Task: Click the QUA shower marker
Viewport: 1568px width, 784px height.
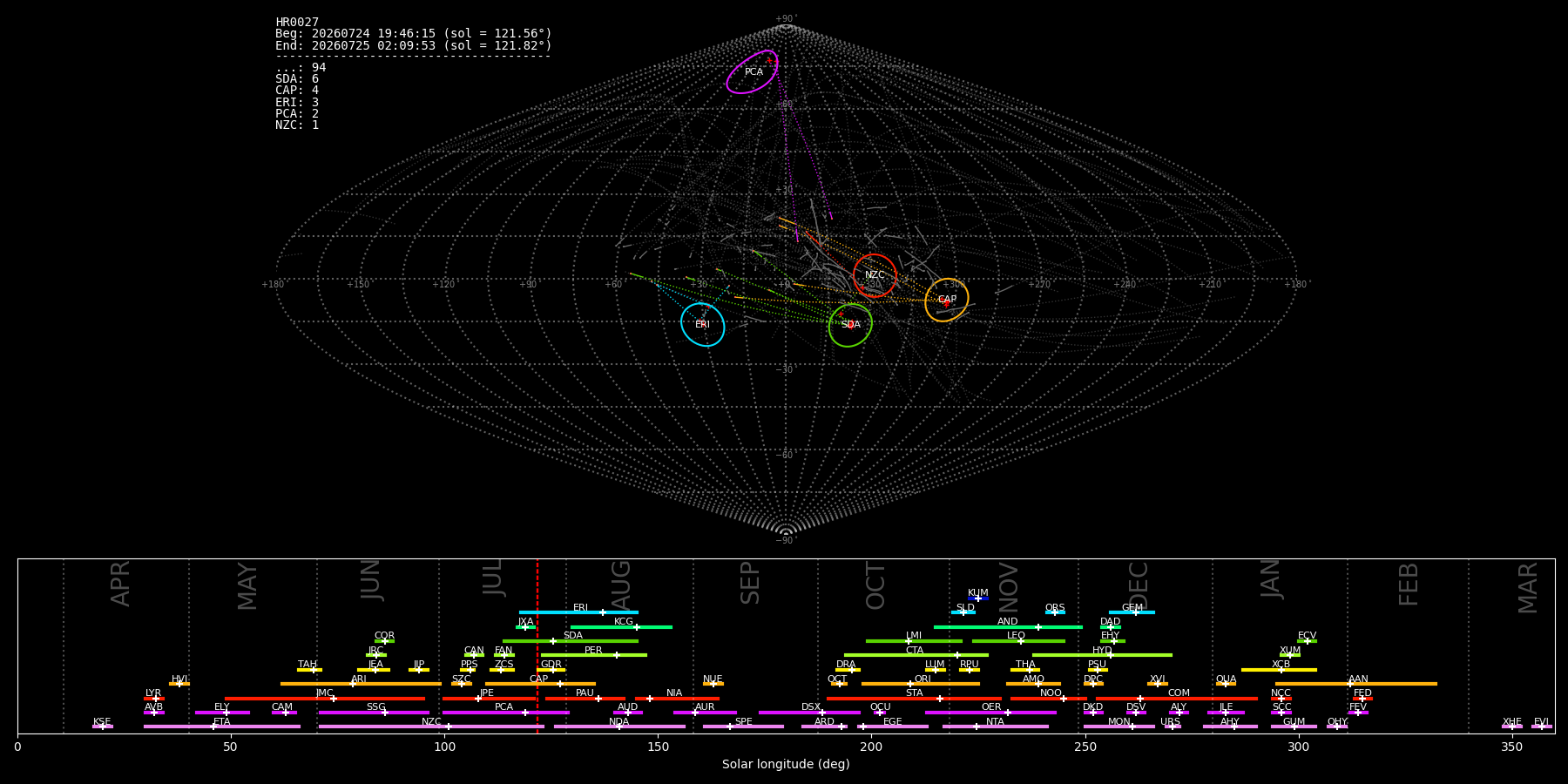Action: [1226, 684]
